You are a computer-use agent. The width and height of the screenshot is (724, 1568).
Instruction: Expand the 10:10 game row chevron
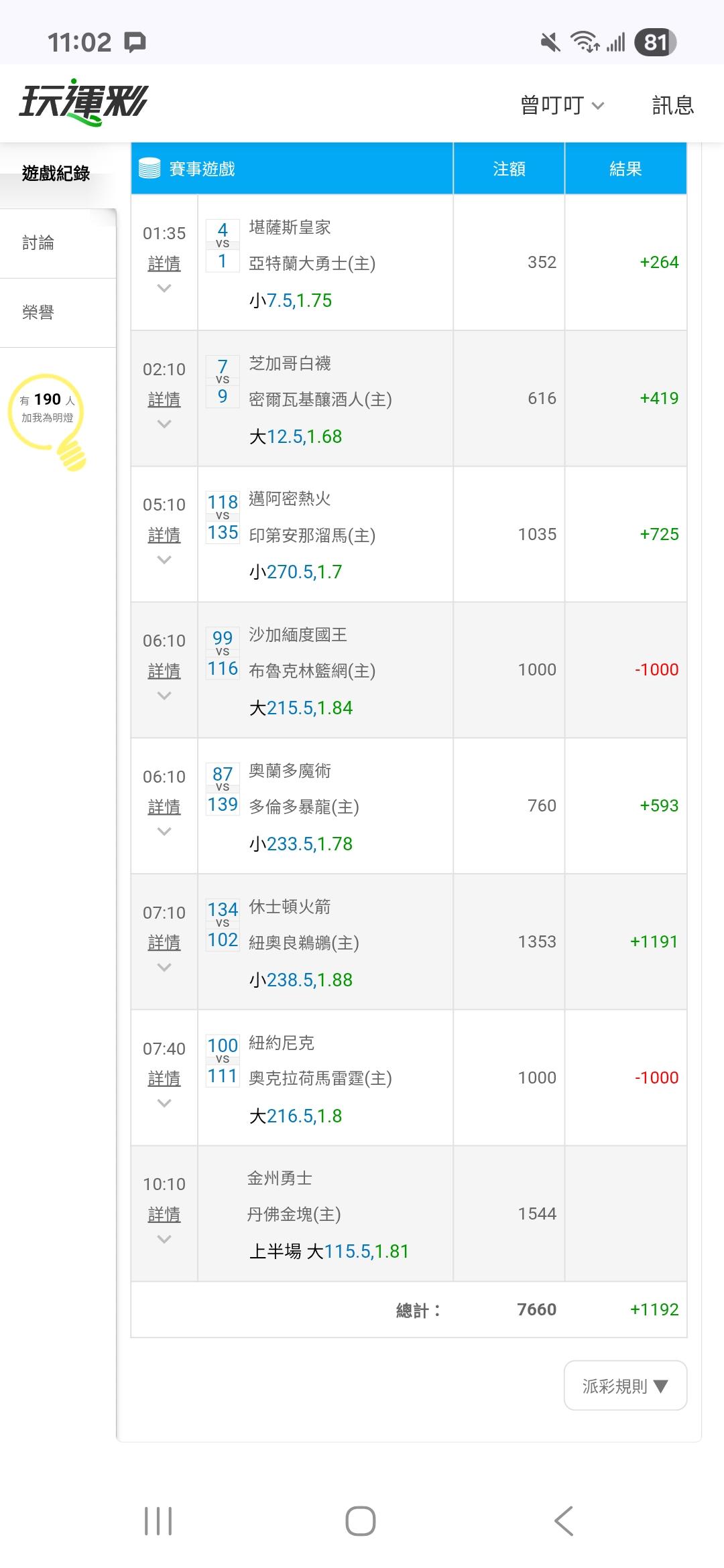164,1240
